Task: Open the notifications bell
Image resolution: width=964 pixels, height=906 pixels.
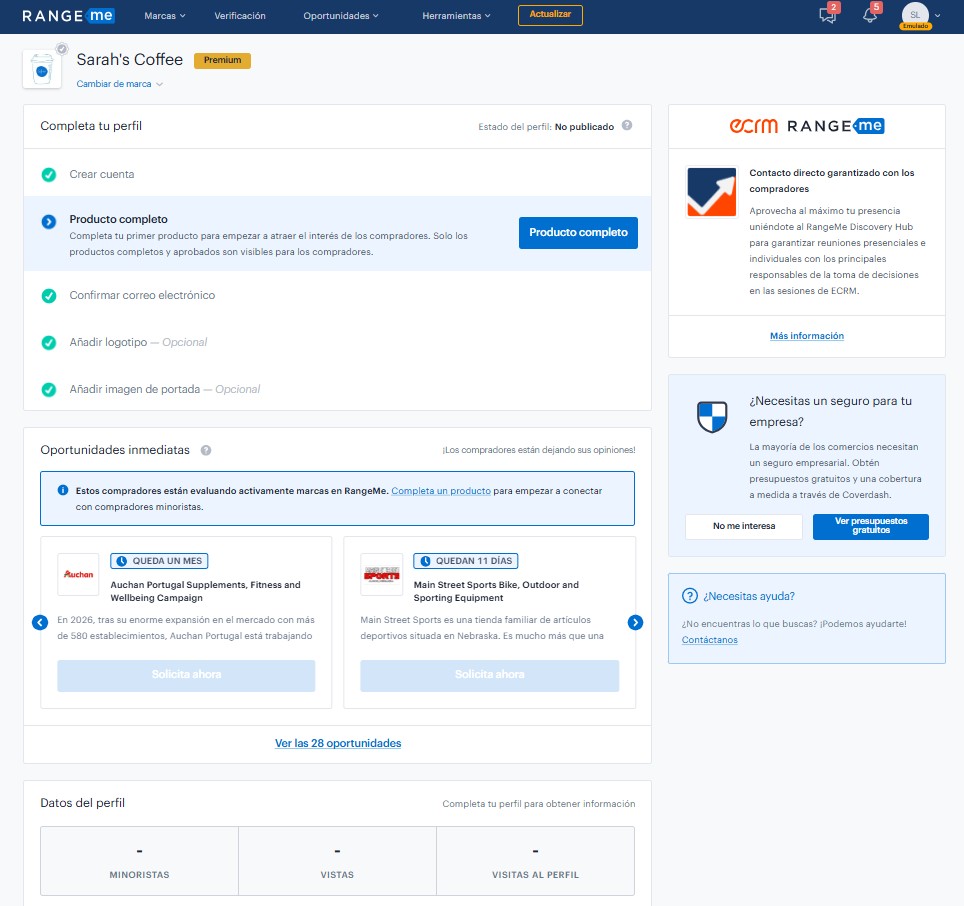Action: (869, 15)
